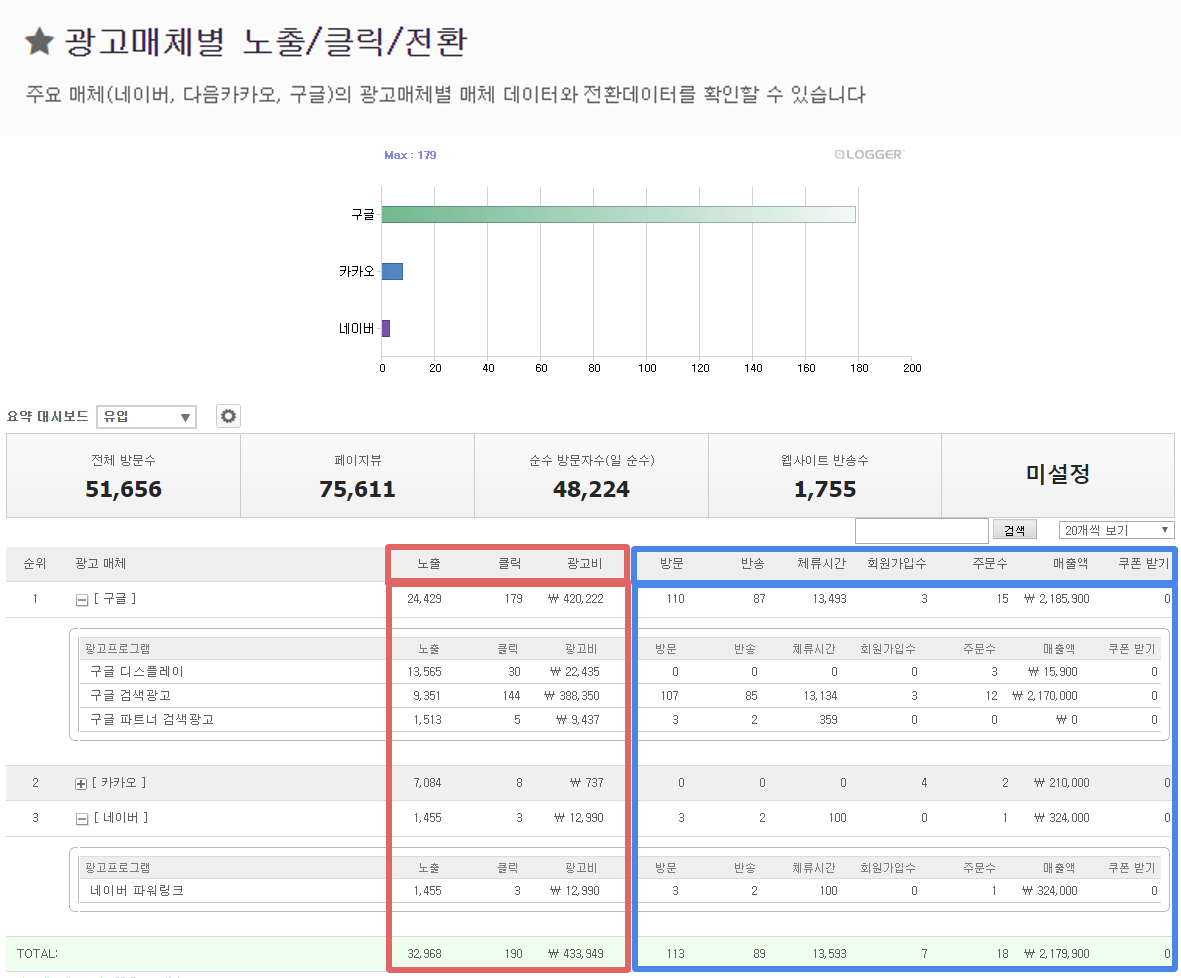Image resolution: width=1181 pixels, height=978 pixels.
Task: Click the ₩ 210,000 sales value for 카카오
Action: tap(1061, 783)
